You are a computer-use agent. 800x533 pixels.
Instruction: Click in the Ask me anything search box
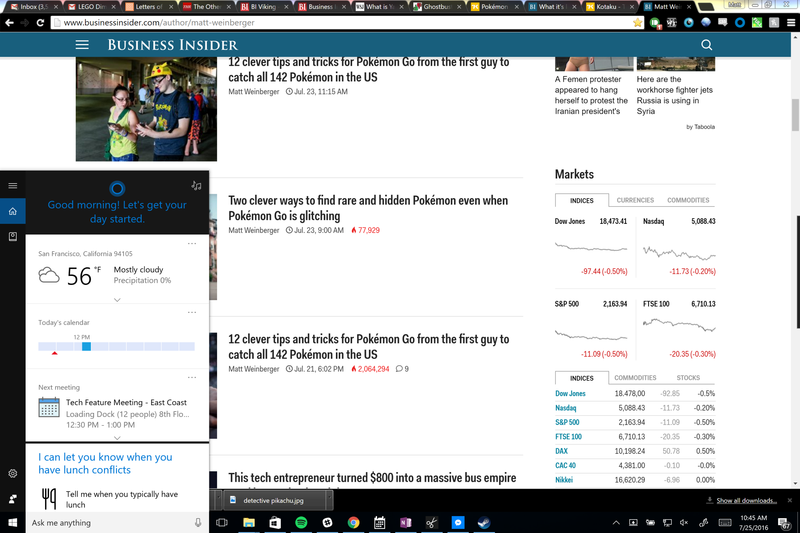click(110, 522)
